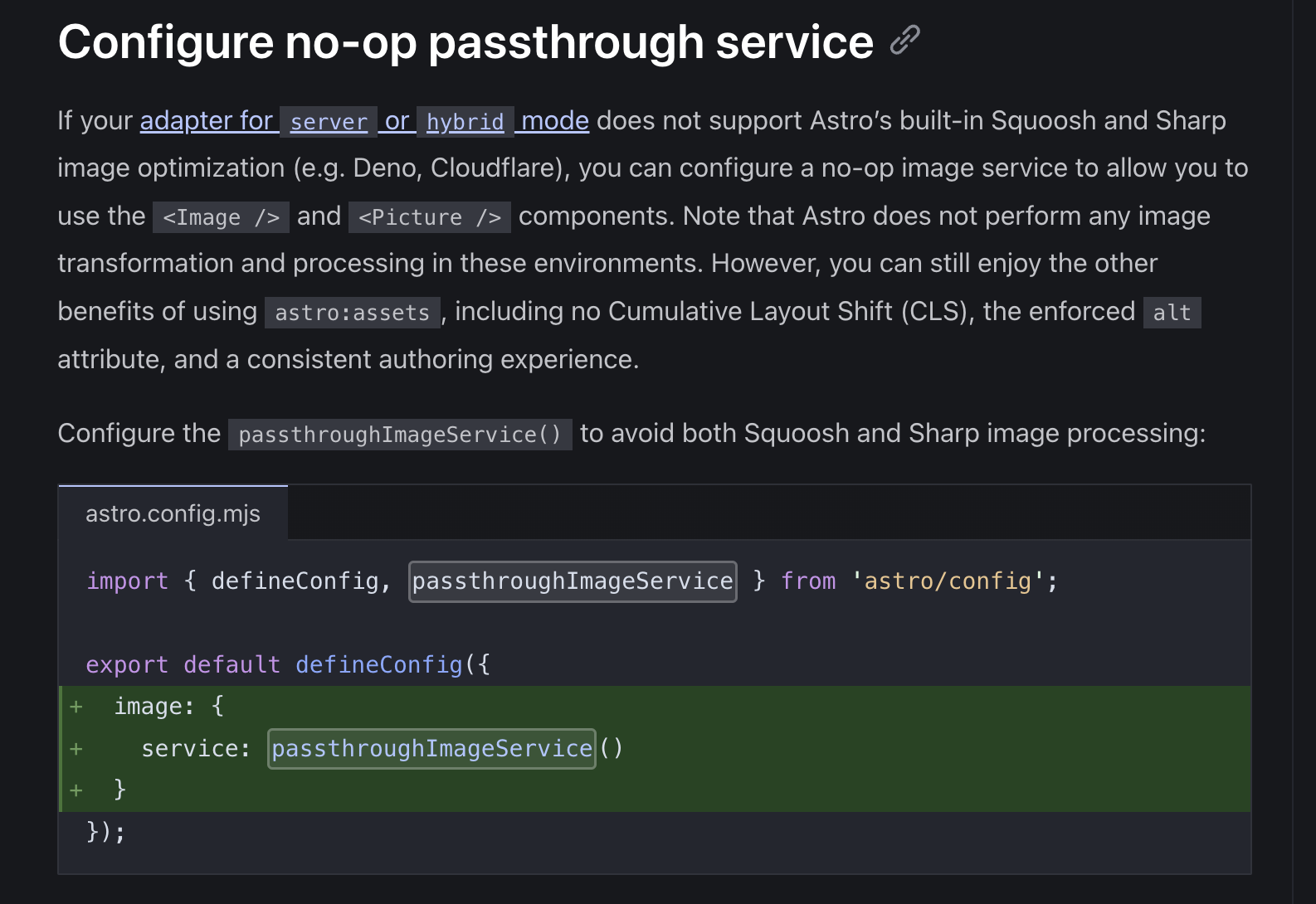The width and height of the screenshot is (1316, 904).
Task: Click the astro:assets inline code
Action: tap(352, 313)
